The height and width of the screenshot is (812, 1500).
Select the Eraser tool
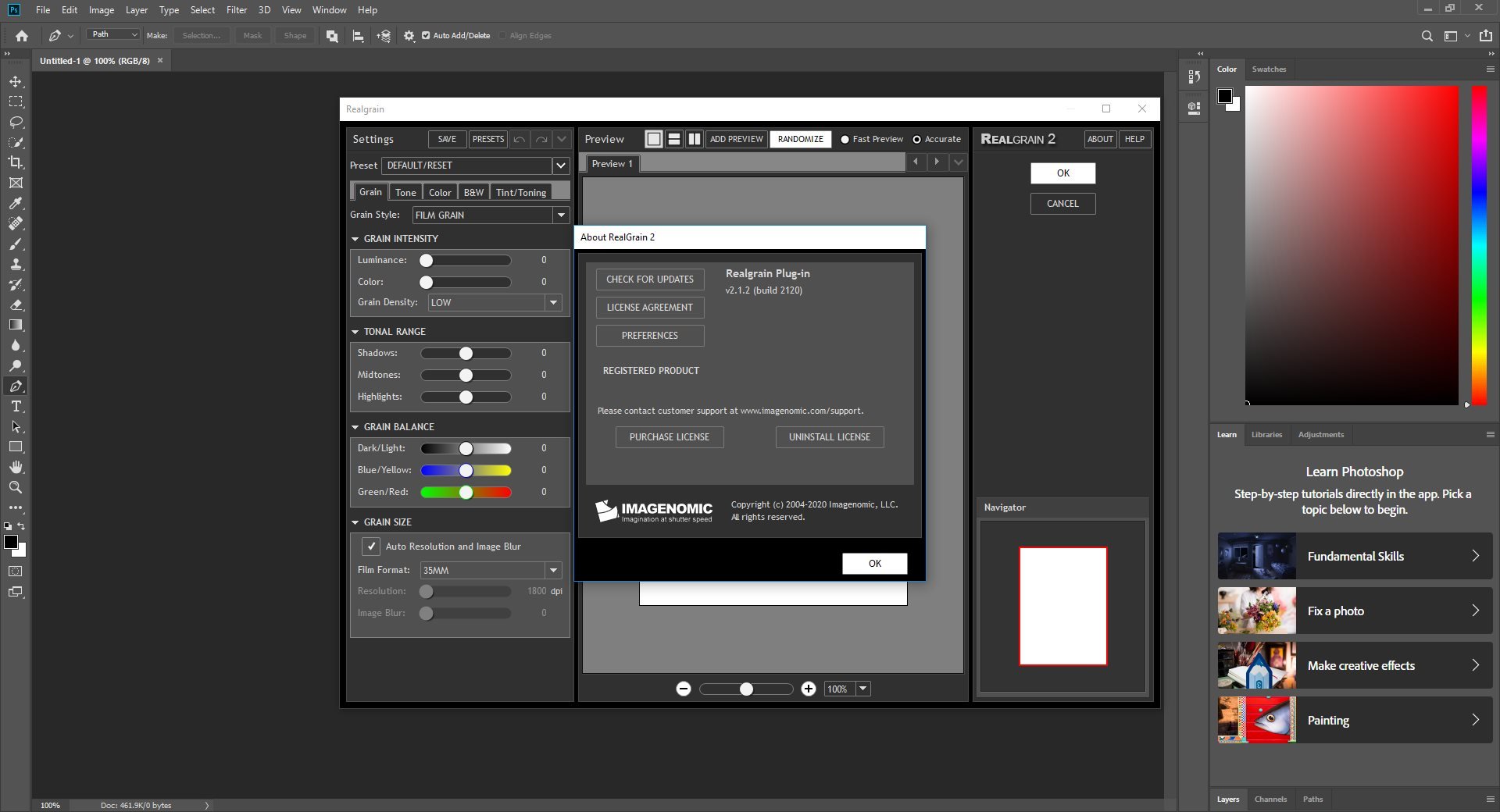pos(16,304)
